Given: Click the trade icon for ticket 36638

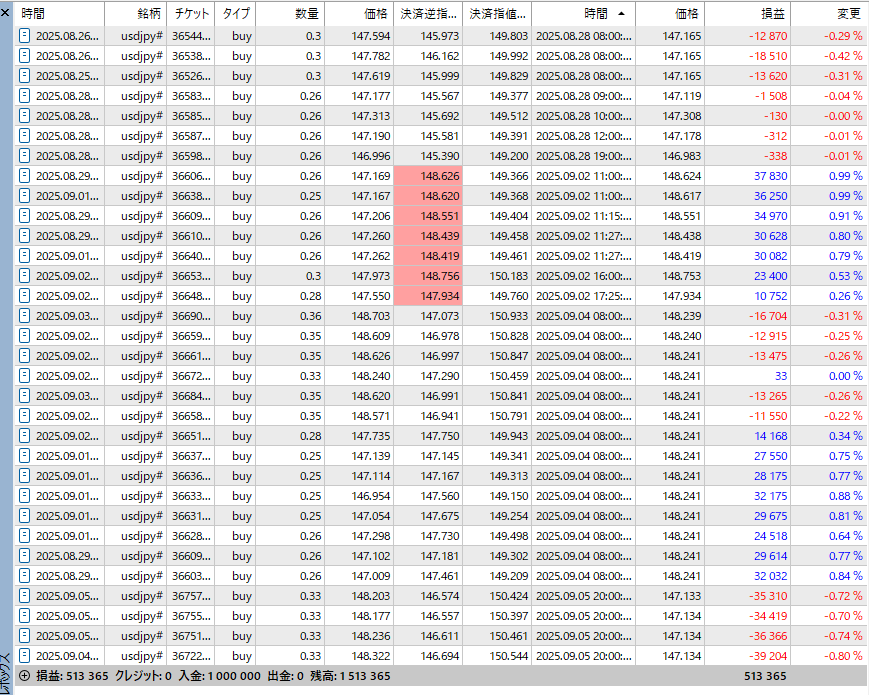Looking at the screenshot, I should point(24,196).
